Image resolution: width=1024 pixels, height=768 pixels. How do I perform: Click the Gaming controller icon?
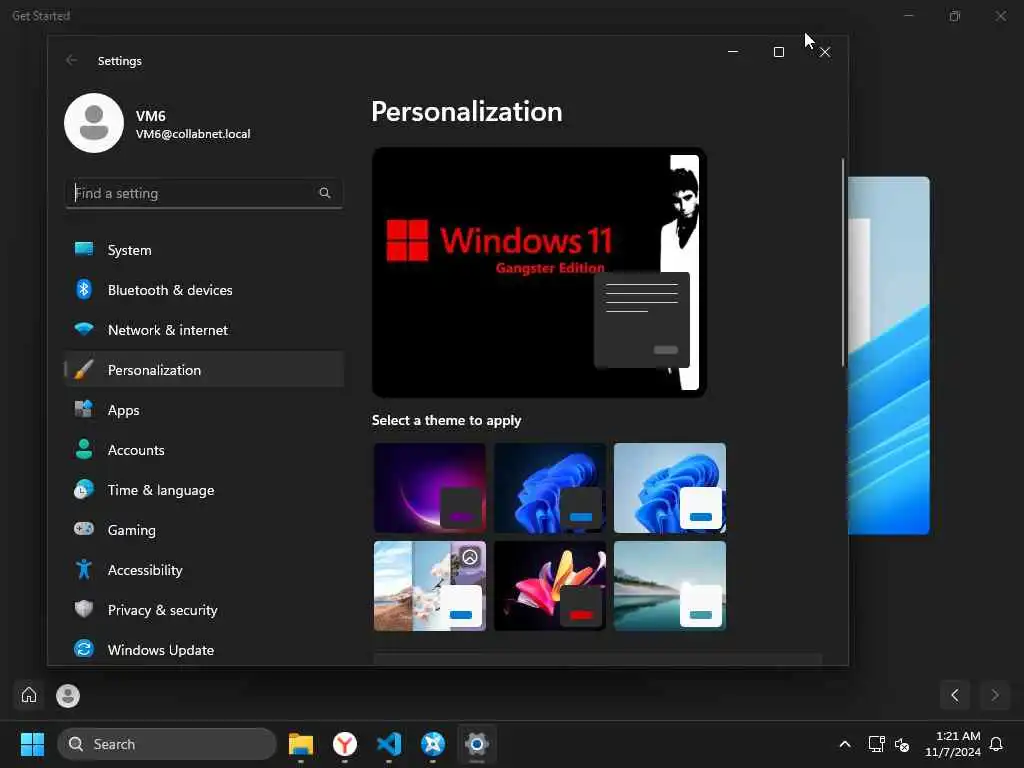pos(84,529)
